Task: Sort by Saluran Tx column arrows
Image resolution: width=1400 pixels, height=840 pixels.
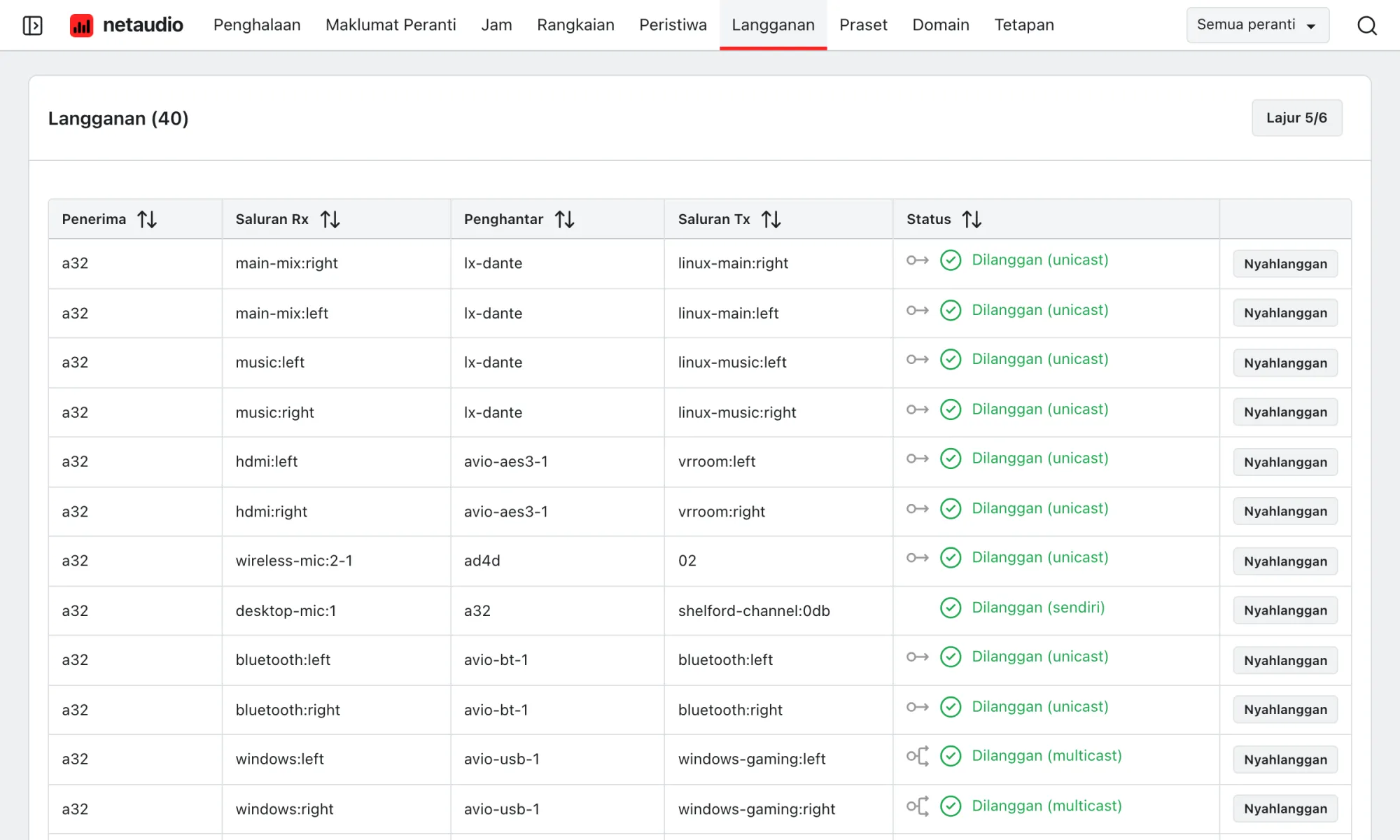Action: click(x=771, y=219)
